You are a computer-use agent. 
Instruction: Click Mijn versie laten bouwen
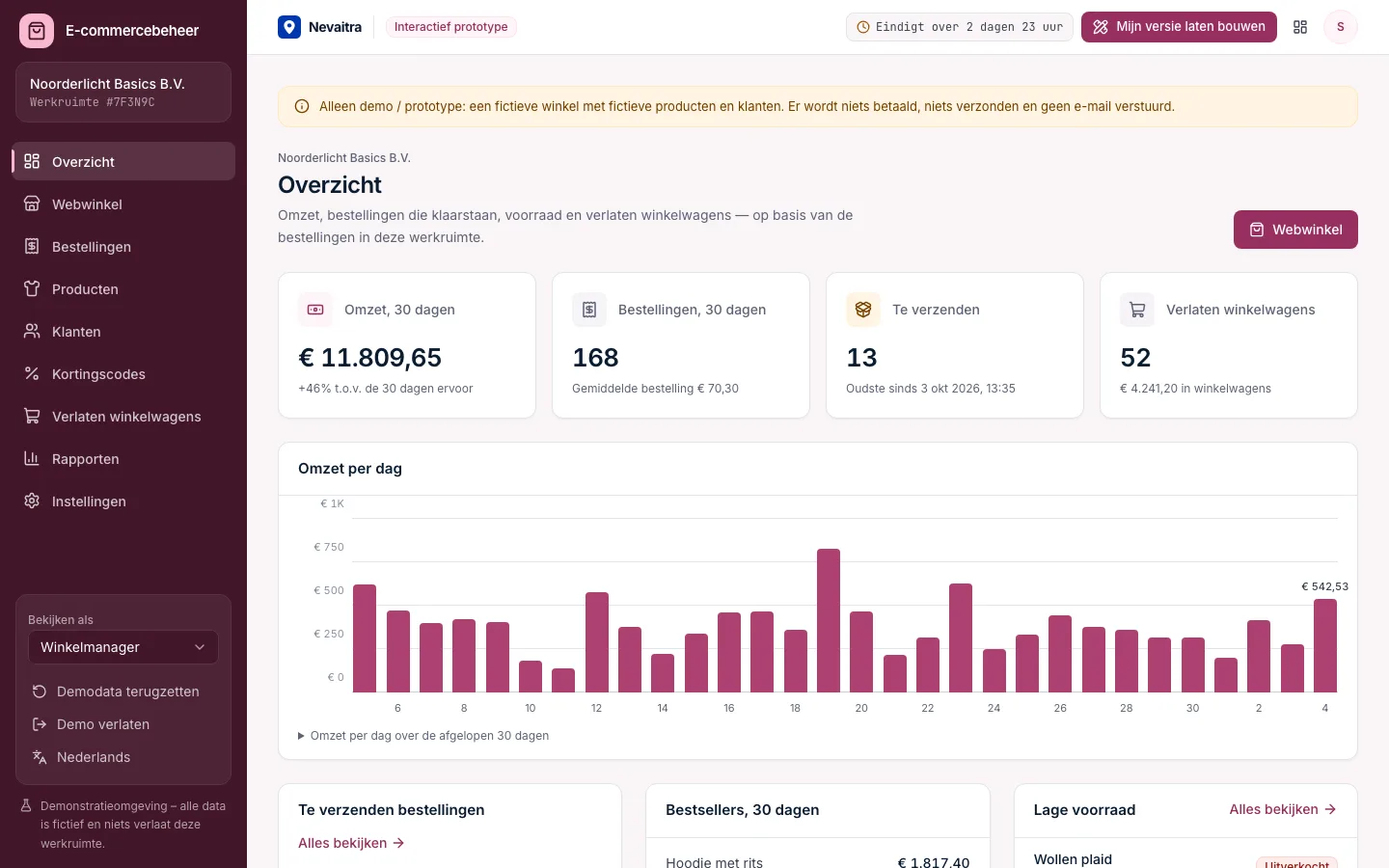[x=1179, y=27]
